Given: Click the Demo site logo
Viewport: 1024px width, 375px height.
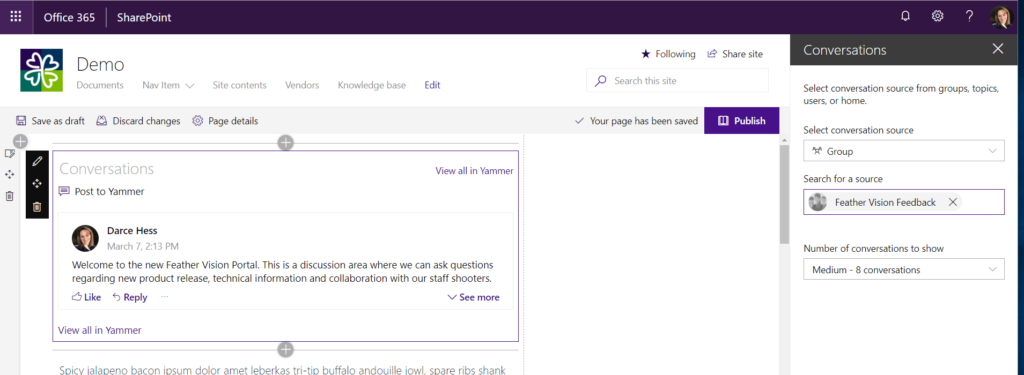Looking at the screenshot, I should 42,70.
